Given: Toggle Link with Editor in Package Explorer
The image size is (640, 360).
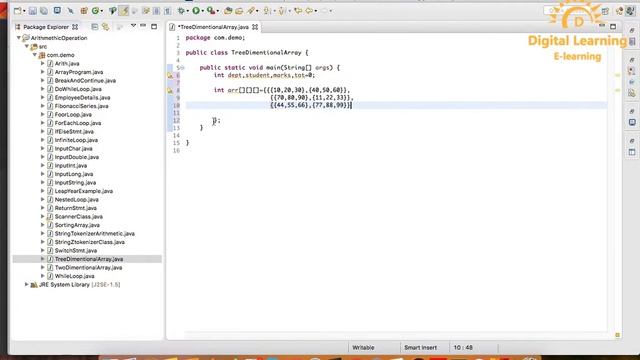Looking at the screenshot, I should tap(106, 27).
